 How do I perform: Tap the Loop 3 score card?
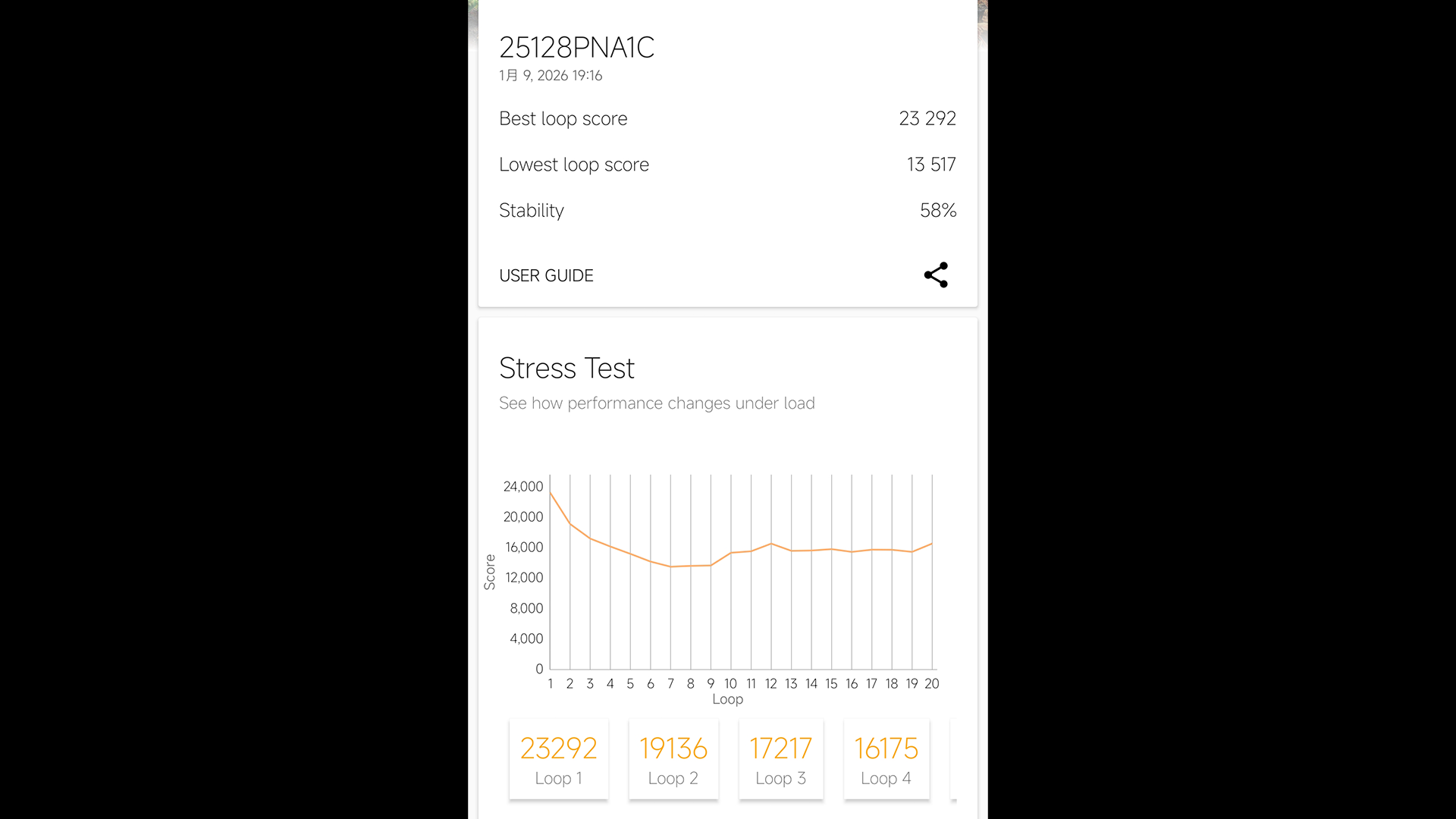point(780,759)
